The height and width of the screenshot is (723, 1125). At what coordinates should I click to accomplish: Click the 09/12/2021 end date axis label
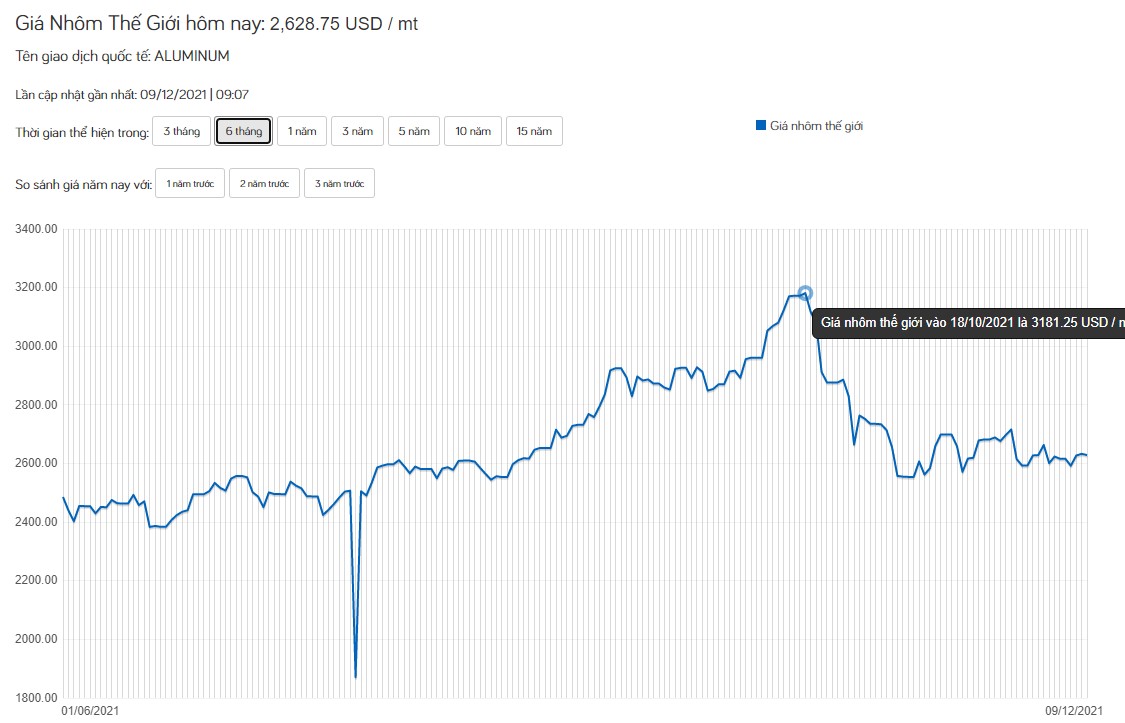click(x=1075, y=711)
